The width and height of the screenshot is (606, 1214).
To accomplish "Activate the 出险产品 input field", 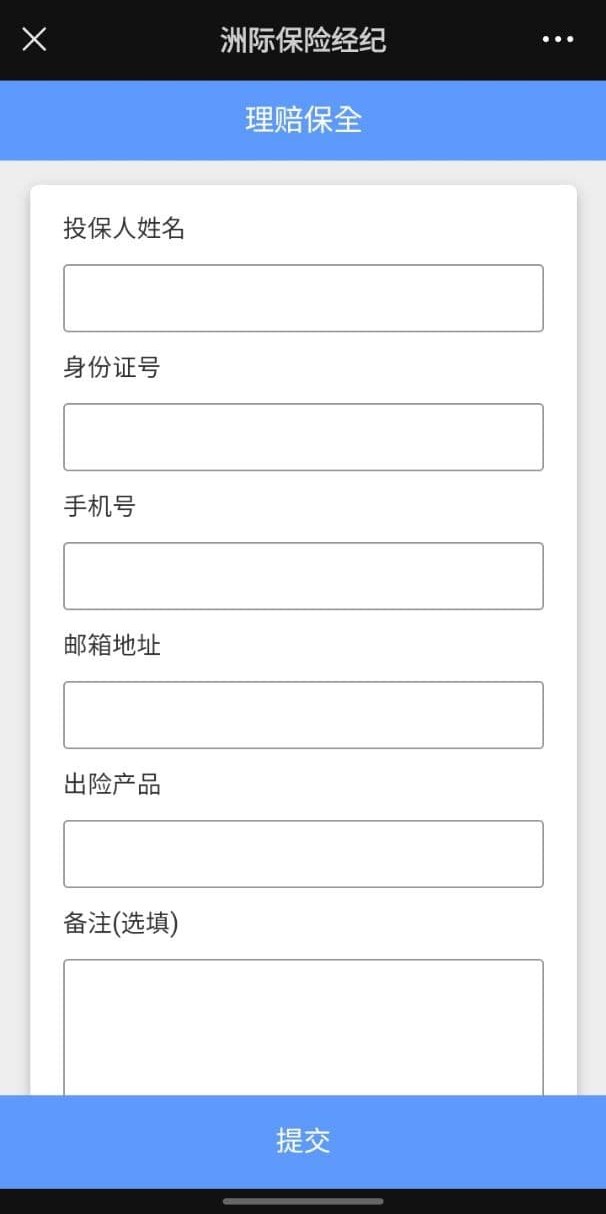I will pos(303,854).
